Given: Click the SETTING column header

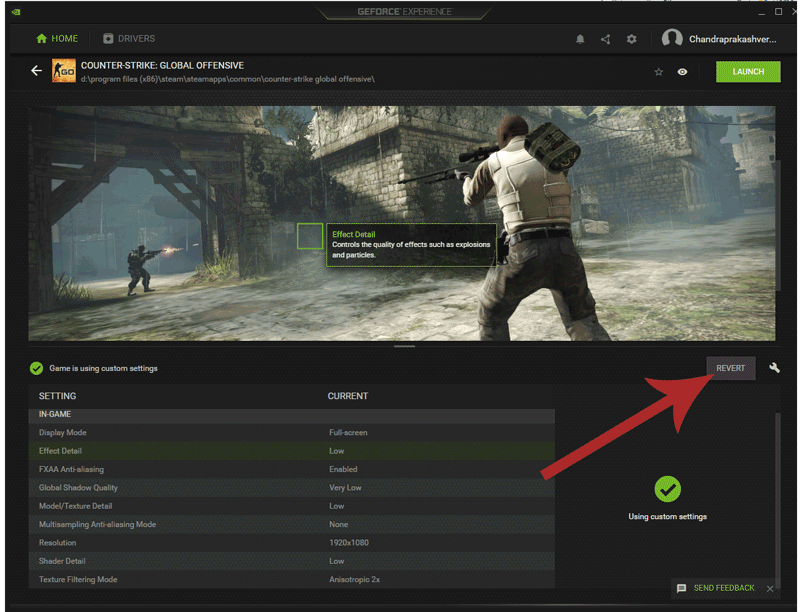Looking at the screenshot, I should (x=58, y=396).
